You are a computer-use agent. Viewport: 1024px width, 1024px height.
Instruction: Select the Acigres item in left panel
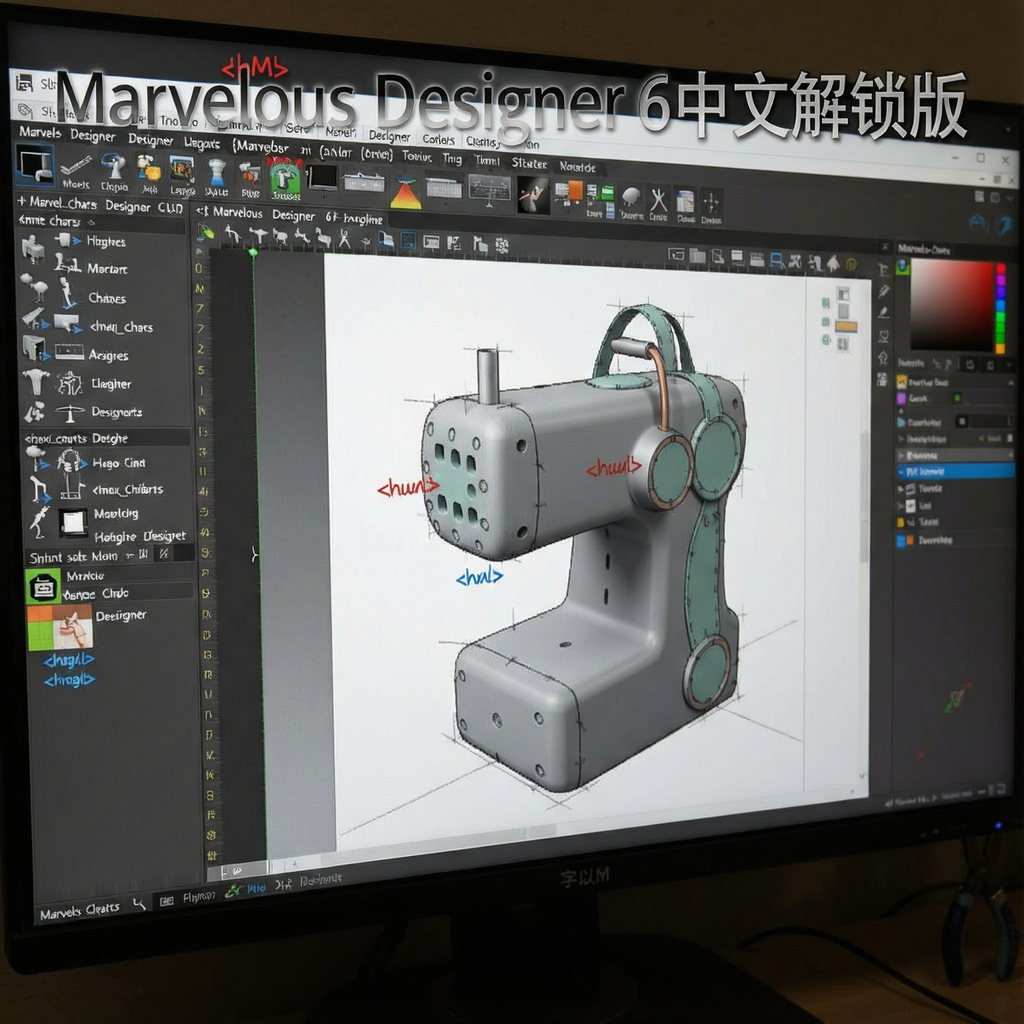[108, 355]
